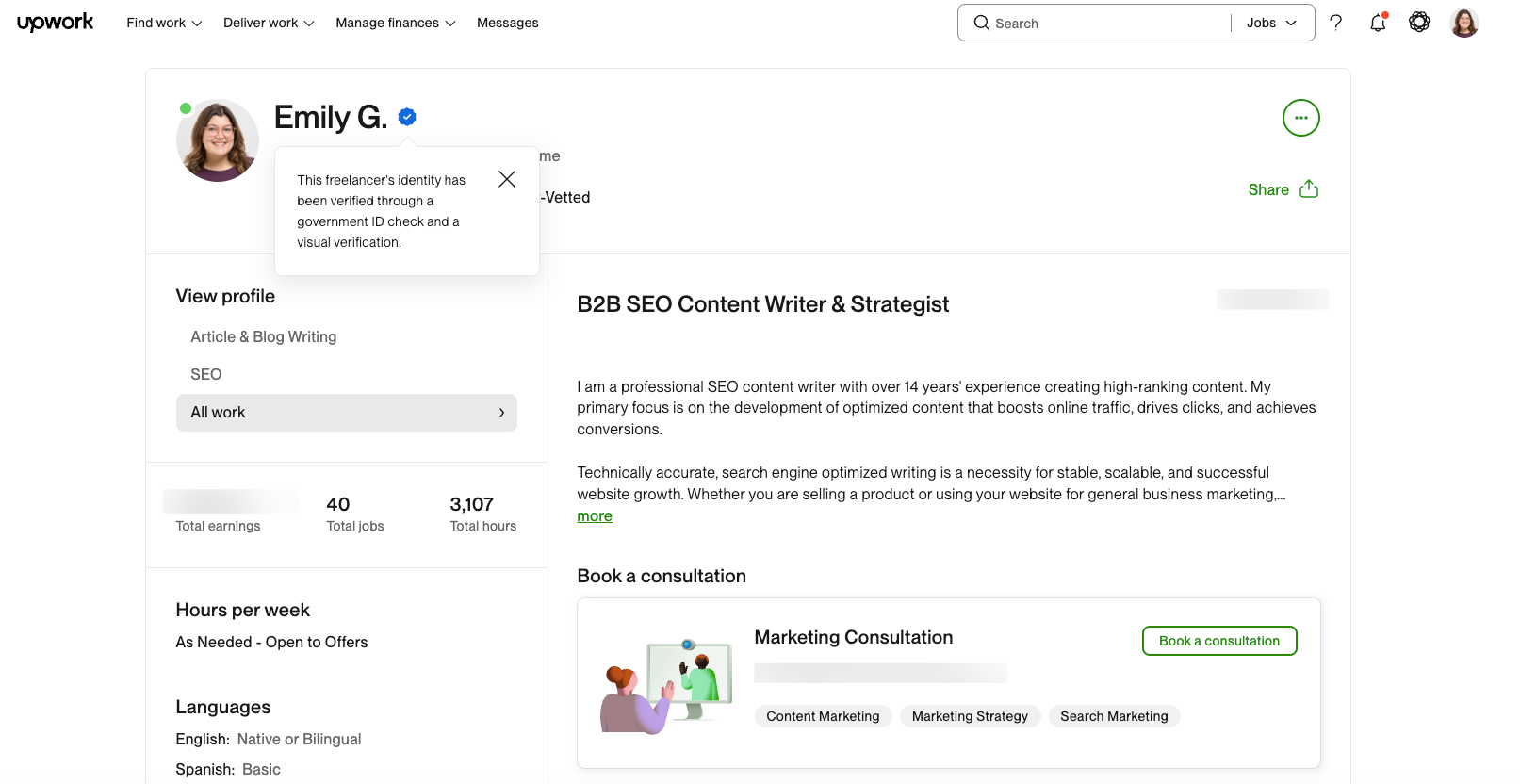Expand overview with the more link
This screenshot has height=784, width=1520.
(595, 516)
